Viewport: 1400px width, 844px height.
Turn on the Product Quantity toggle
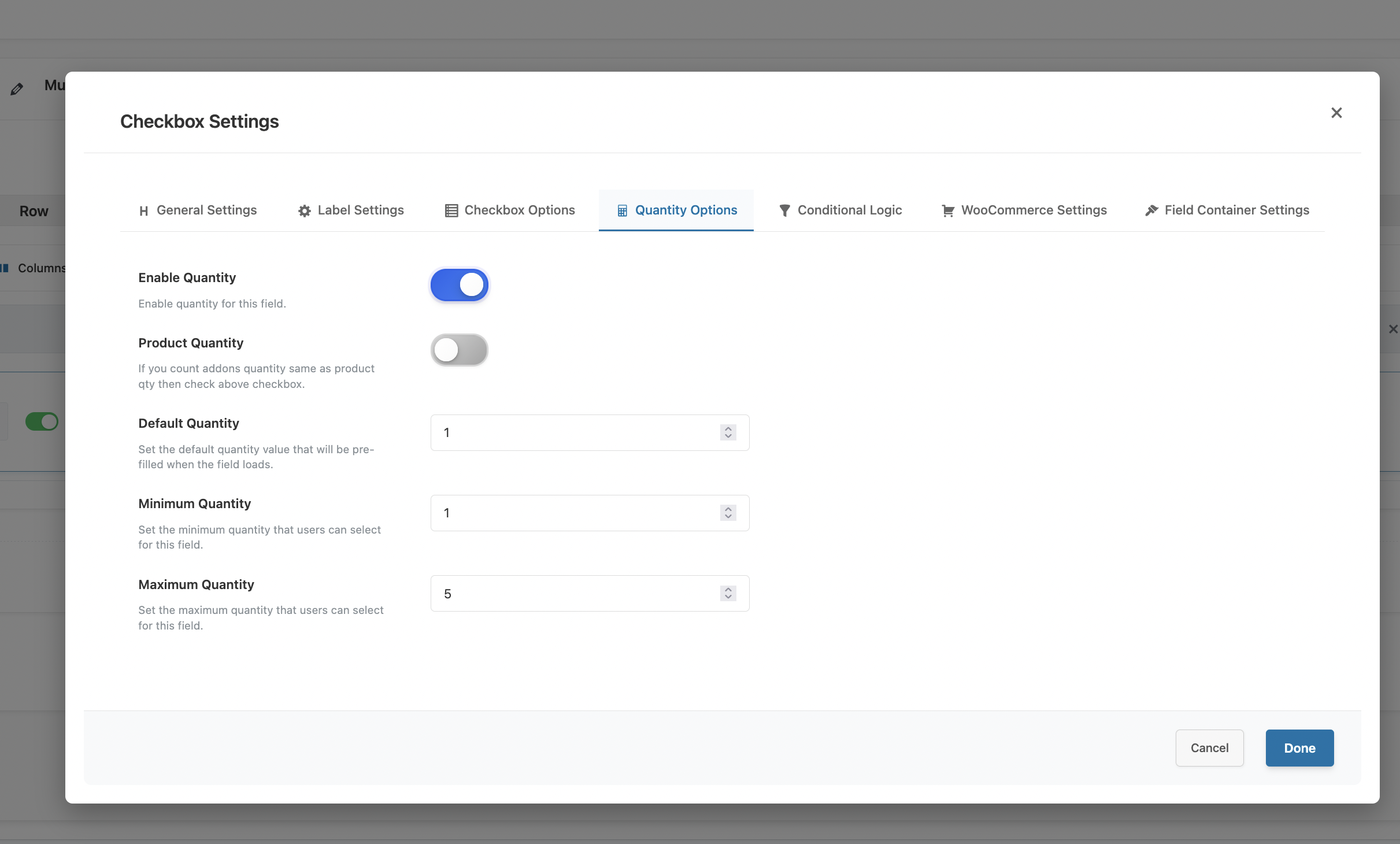pyautogui.click(x=460, y=350)
